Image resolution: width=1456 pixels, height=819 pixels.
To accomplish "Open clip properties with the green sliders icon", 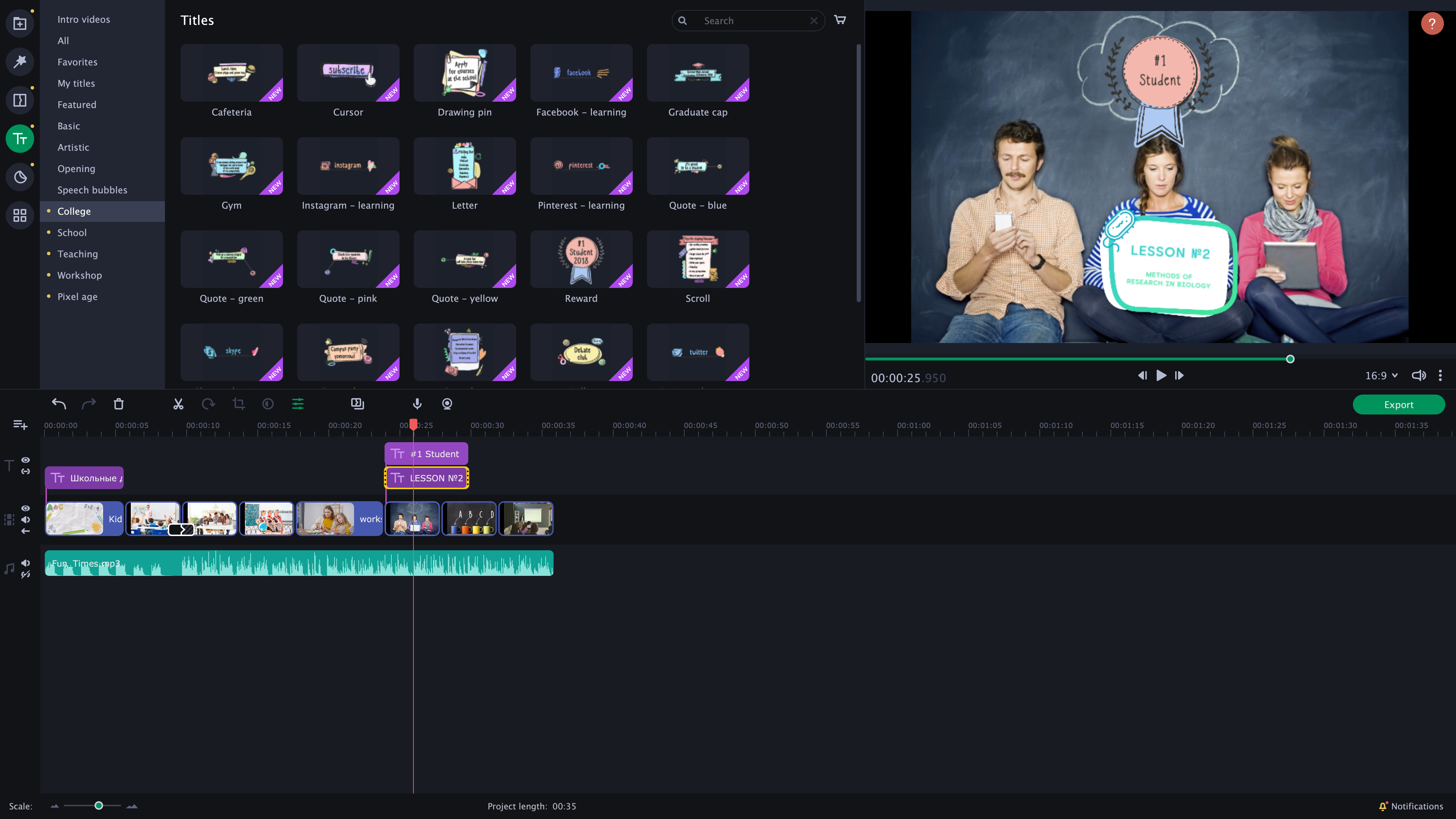I will (x=297, y=403).
